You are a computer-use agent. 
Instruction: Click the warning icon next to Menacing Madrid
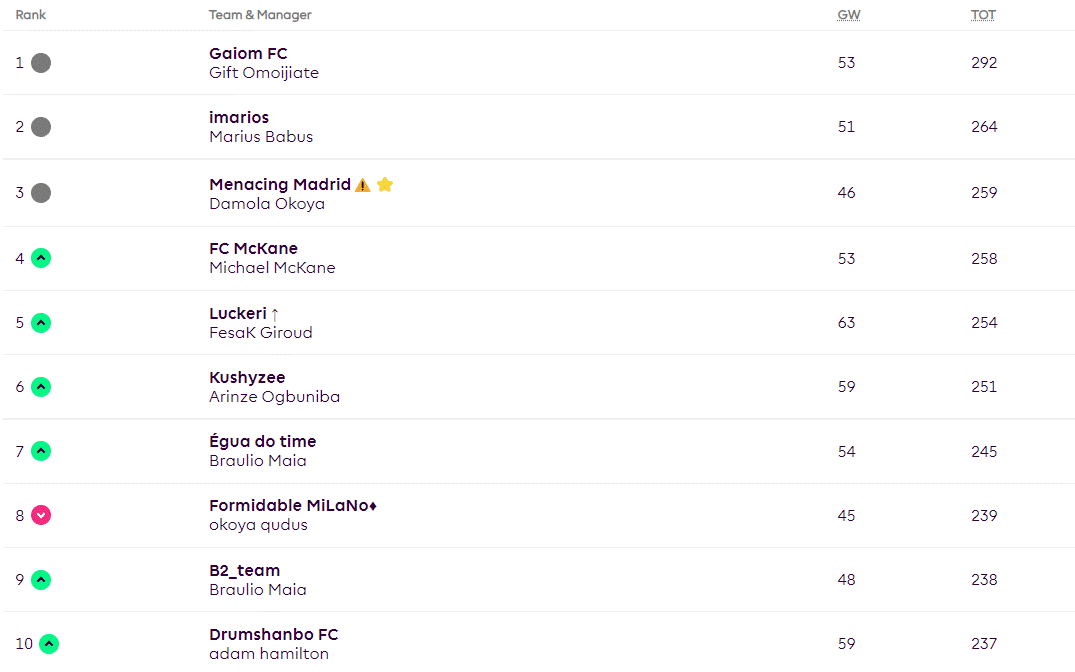point(363,185)
